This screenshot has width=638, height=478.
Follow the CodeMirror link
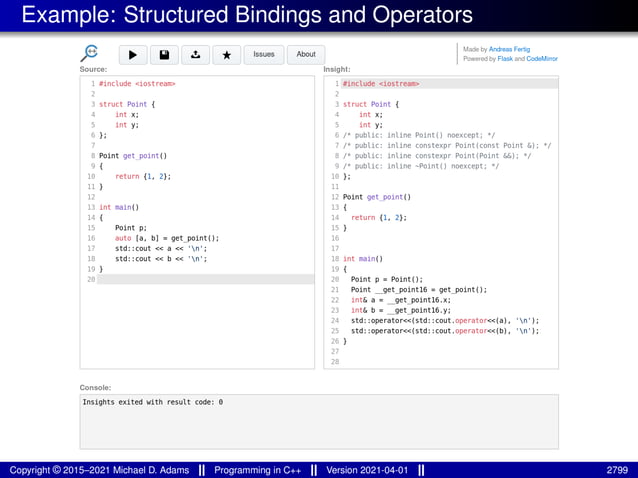tap(542, 59)
